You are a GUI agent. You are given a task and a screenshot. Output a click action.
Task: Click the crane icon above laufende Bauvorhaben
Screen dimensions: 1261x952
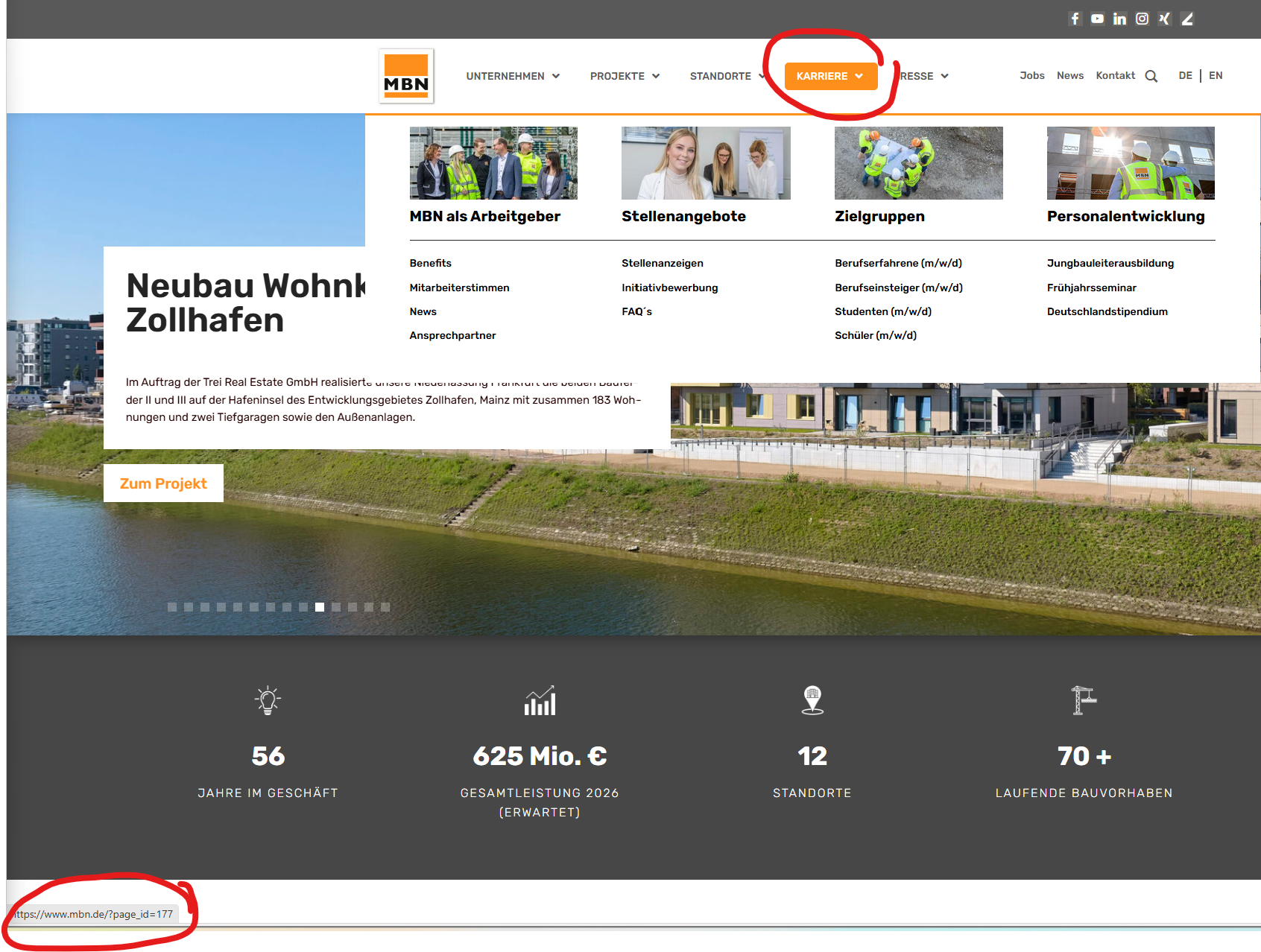click(1084, 700)
